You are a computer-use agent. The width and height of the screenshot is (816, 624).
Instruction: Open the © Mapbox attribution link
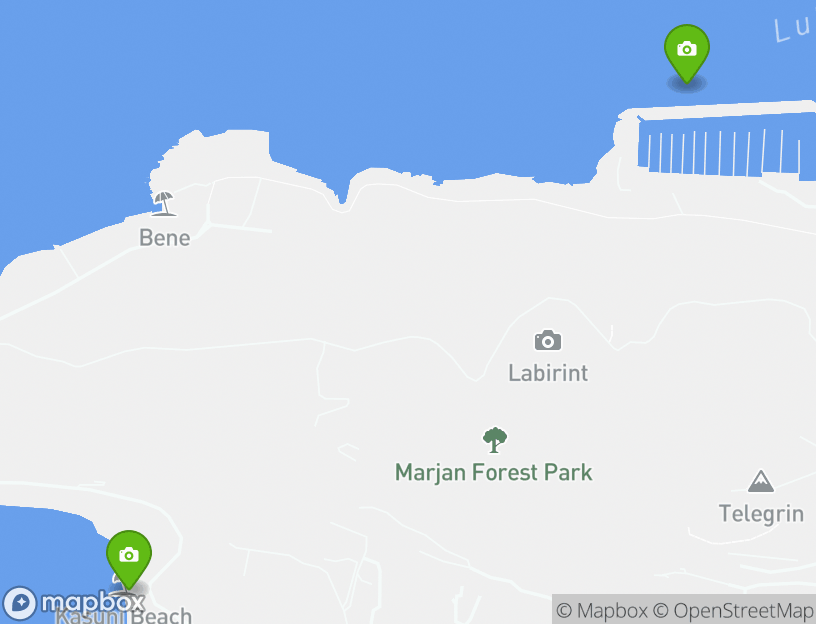pos(602,610)
